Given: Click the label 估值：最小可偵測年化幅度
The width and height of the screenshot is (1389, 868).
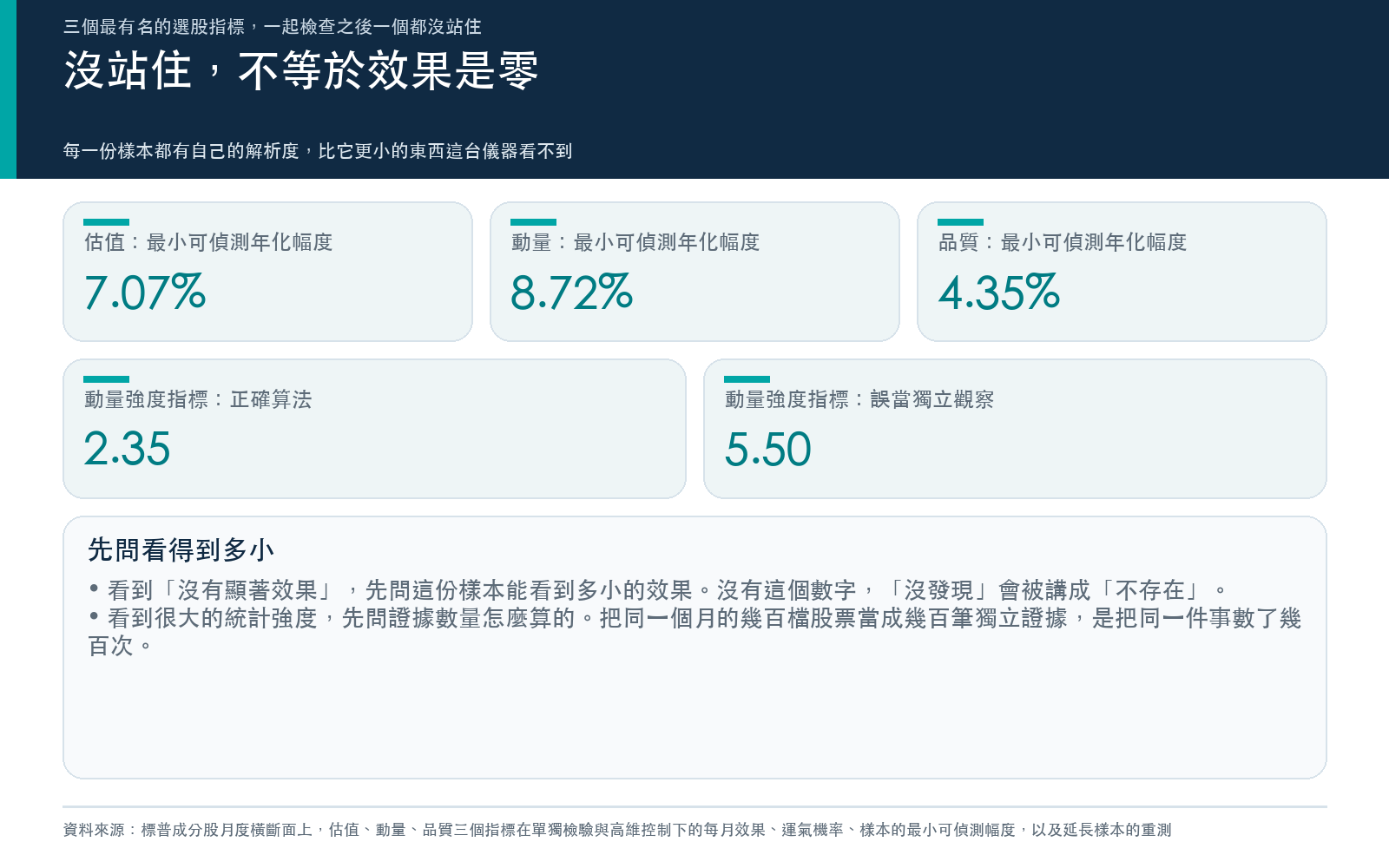Looking at the screenshot, I should (208, 242).
